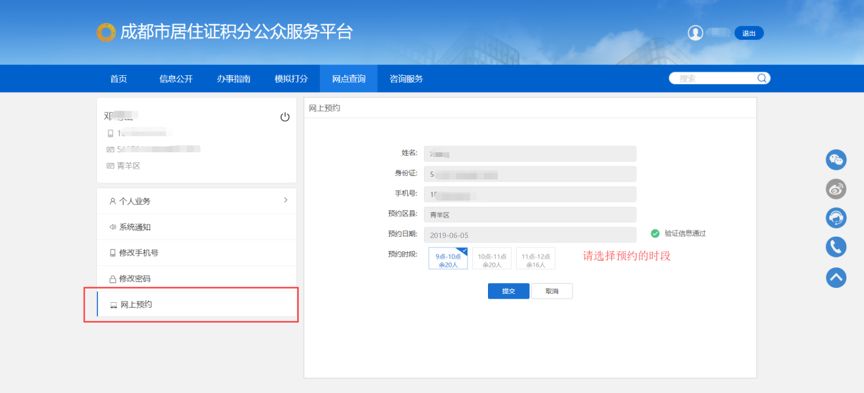Click the 网上预约 panel heading
This screenshot has height=393, width=864.
tap(324, 108)
